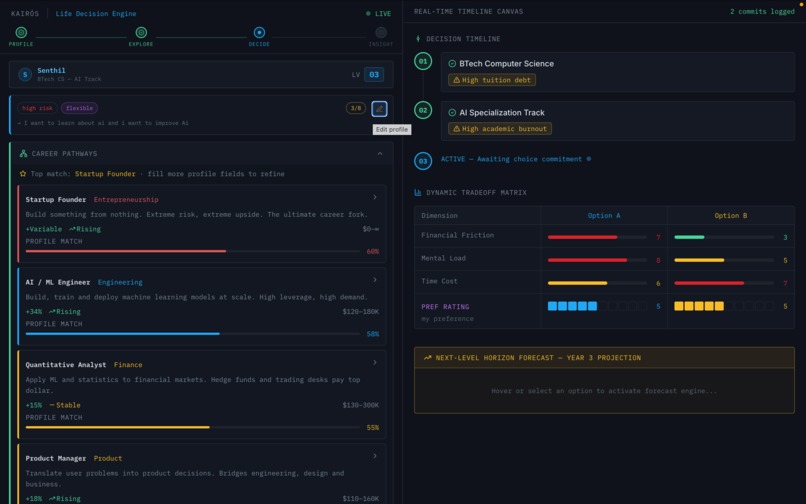This screenshot has width=806, height=504.
Task: Click the Quantitative Analyst profile match bar
Action: [193, 427]
